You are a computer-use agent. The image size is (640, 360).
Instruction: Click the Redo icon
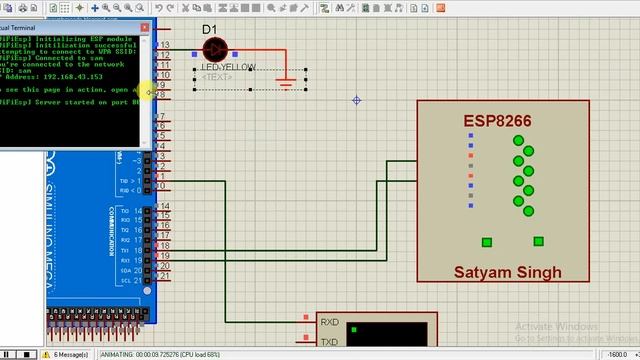point(170,8)
